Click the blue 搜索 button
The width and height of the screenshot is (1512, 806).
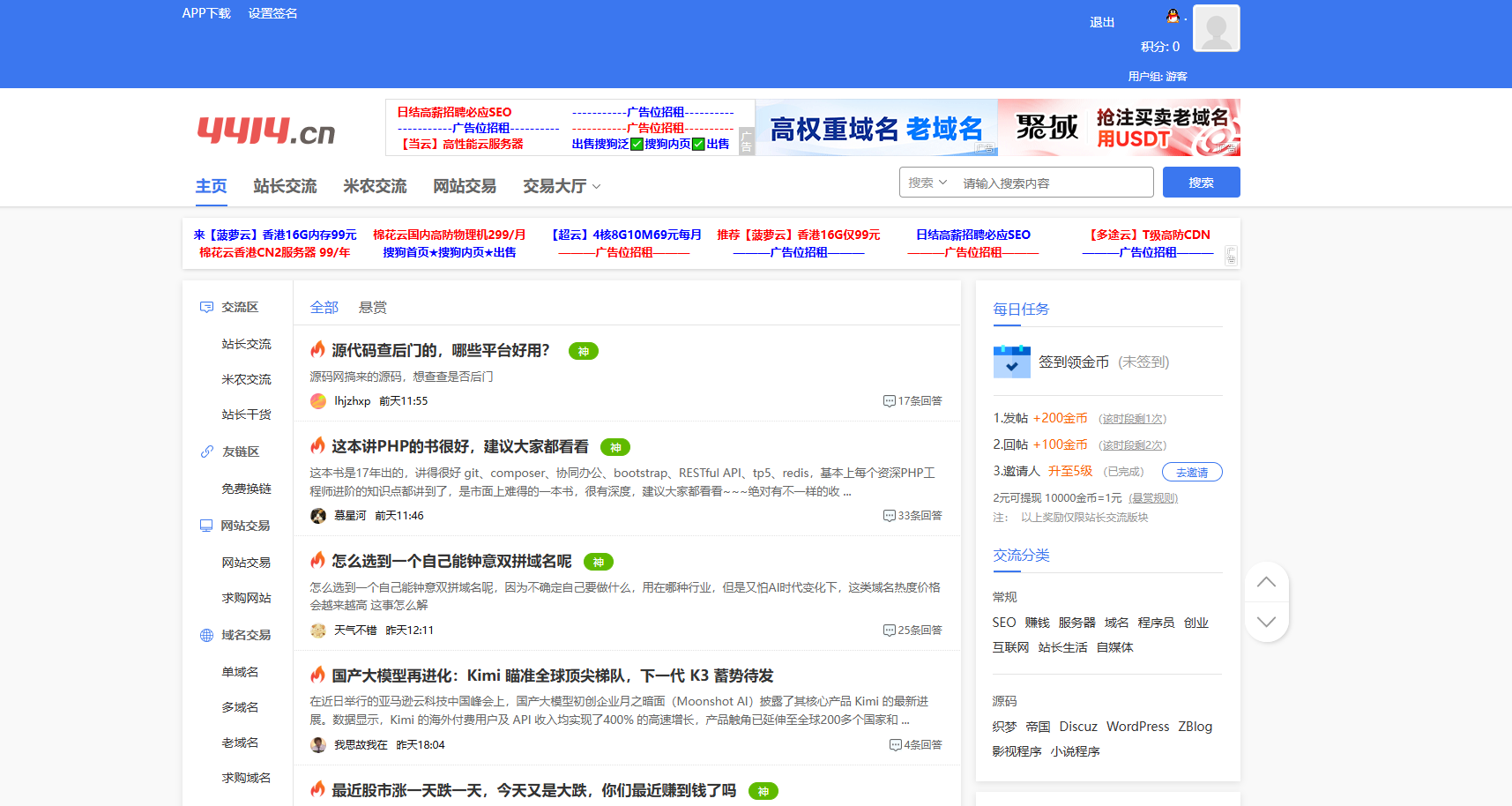1202,183
